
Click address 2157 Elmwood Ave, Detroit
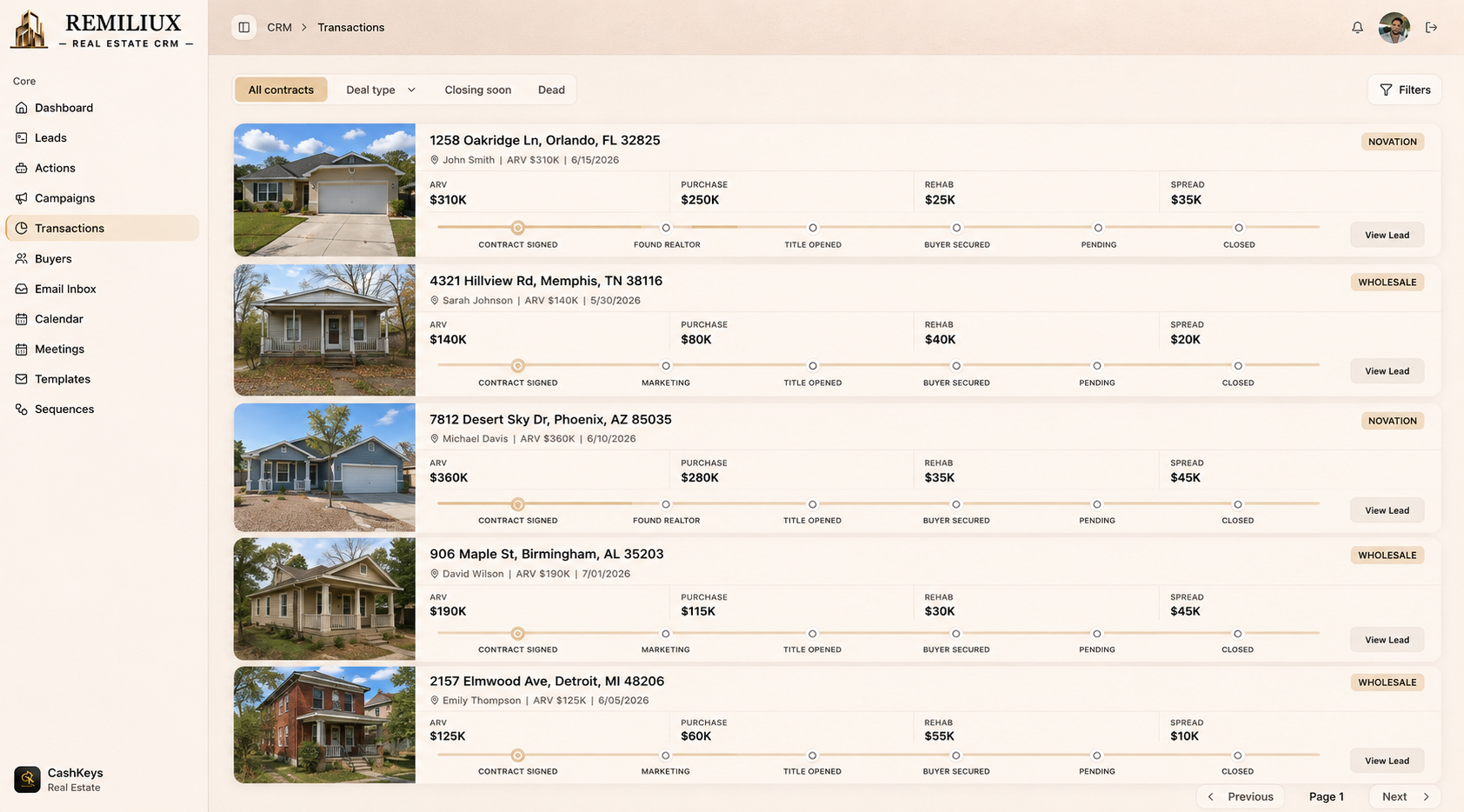click(547, 681)
